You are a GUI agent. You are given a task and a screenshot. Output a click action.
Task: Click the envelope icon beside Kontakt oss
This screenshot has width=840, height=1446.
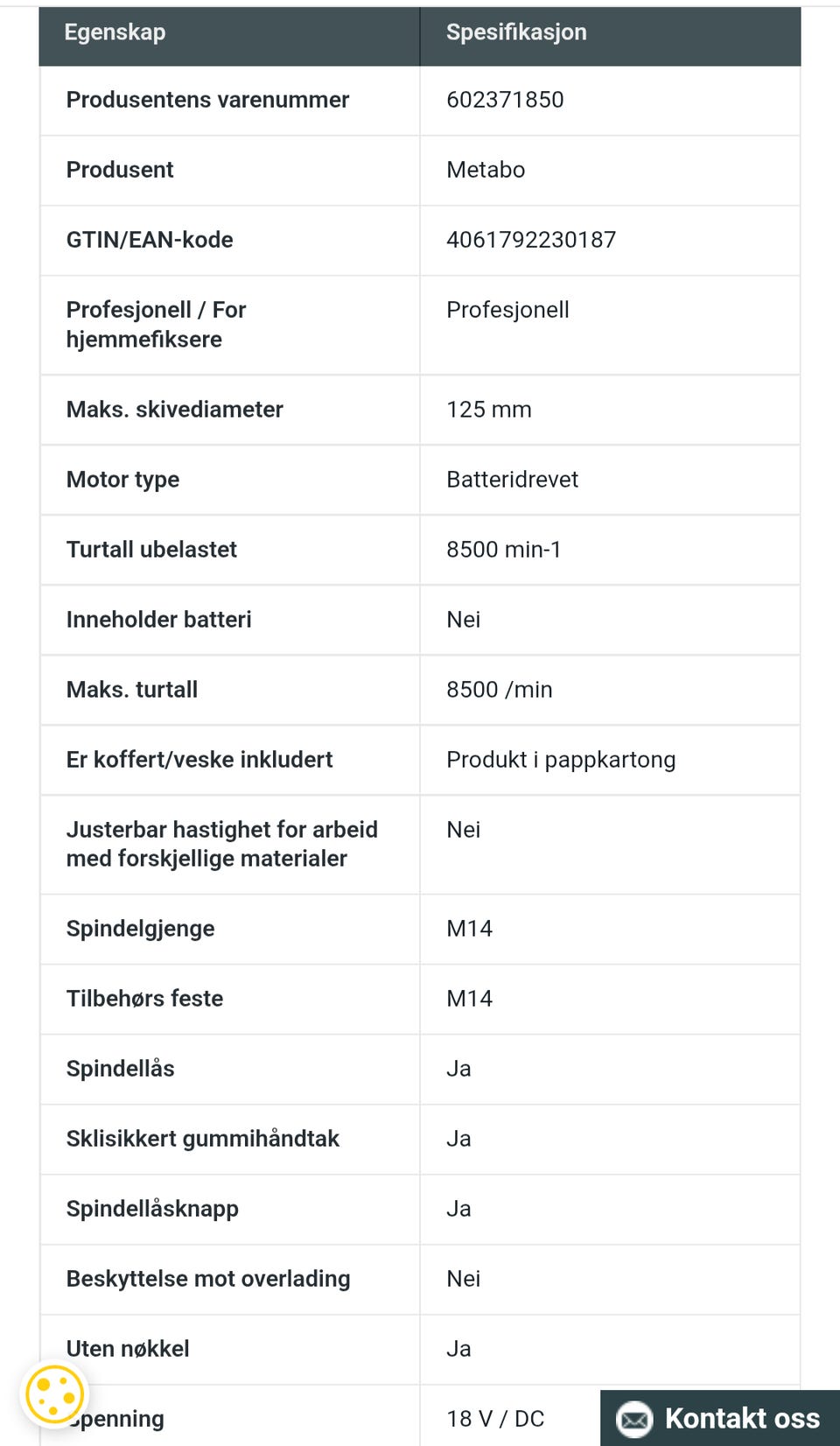[x=634, y=1418]
